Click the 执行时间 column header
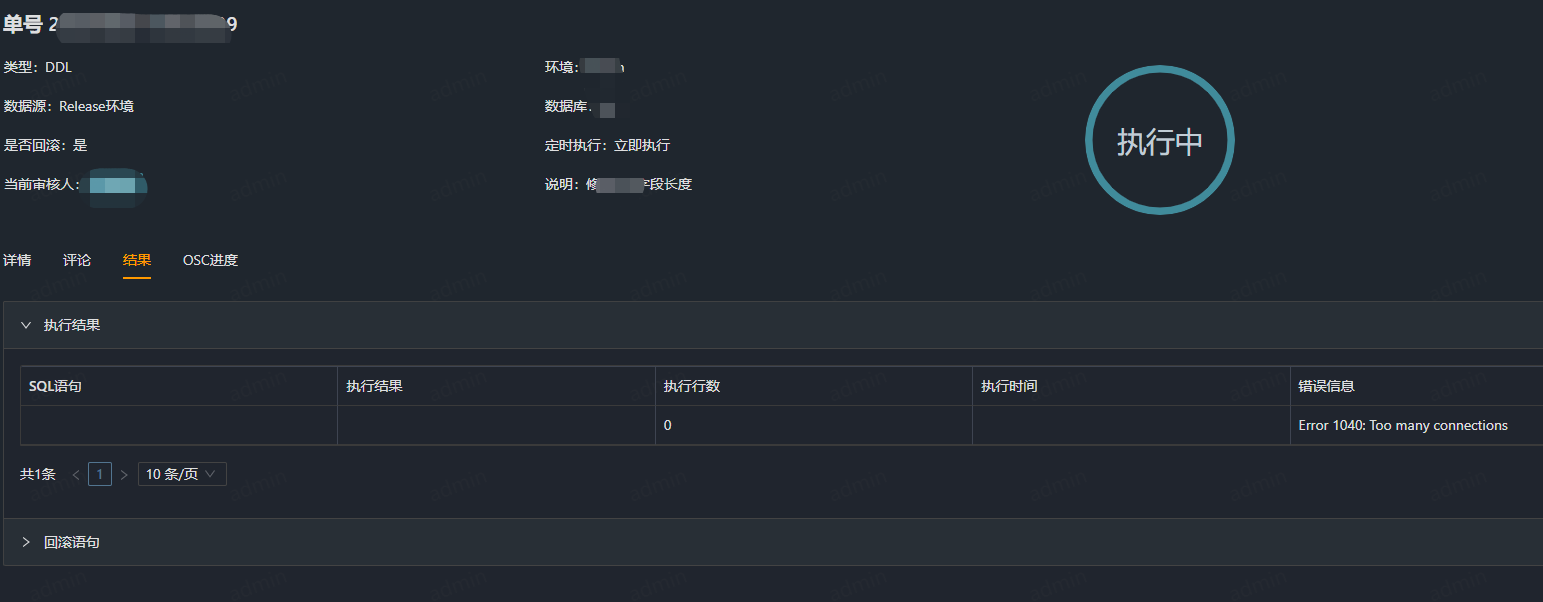This screenshot has width=1543, height=602. (1010, 385)
